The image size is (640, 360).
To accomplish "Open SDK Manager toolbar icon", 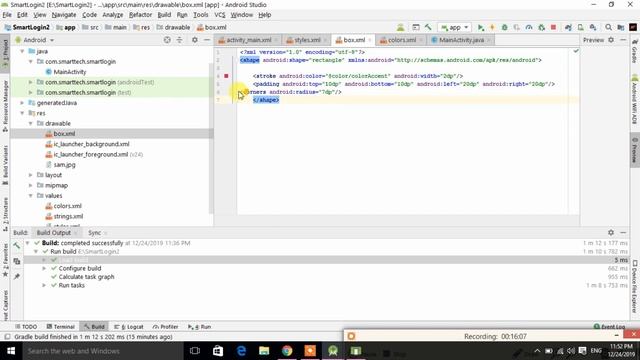I will tap(593, 27).
